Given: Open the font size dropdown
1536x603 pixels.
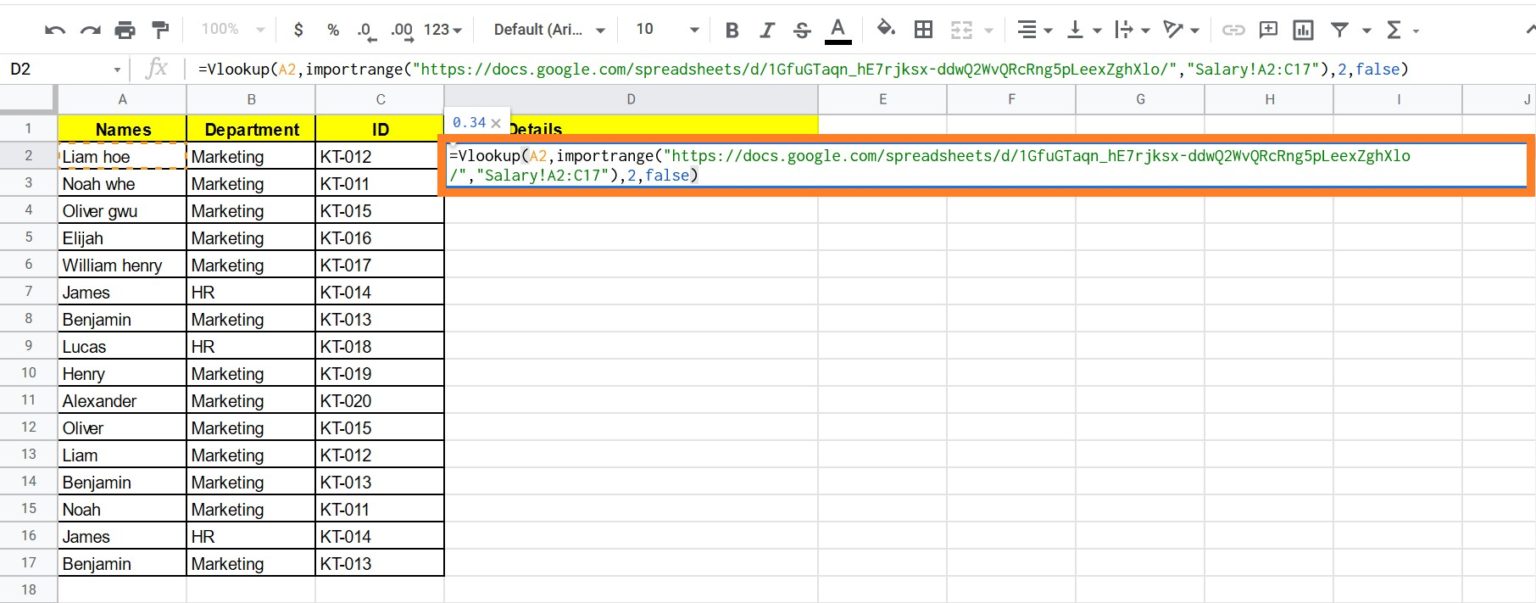Looking at the screenshot, I should click(x=665, y=30).
